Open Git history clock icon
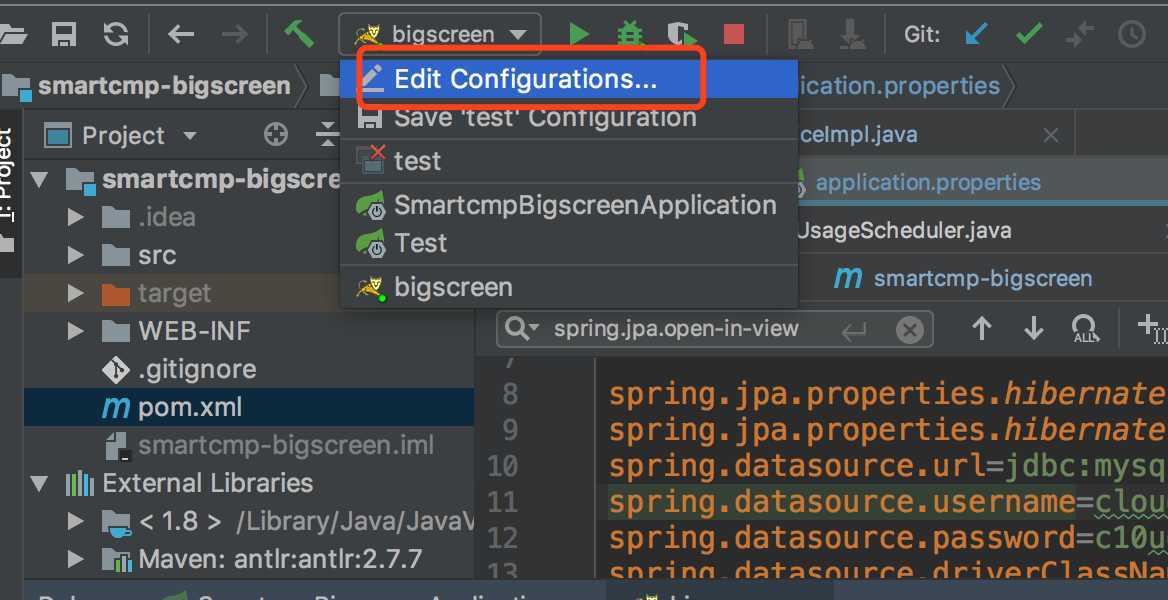The height and width of the screenshot is (600, 1168). coord(1132,34)
